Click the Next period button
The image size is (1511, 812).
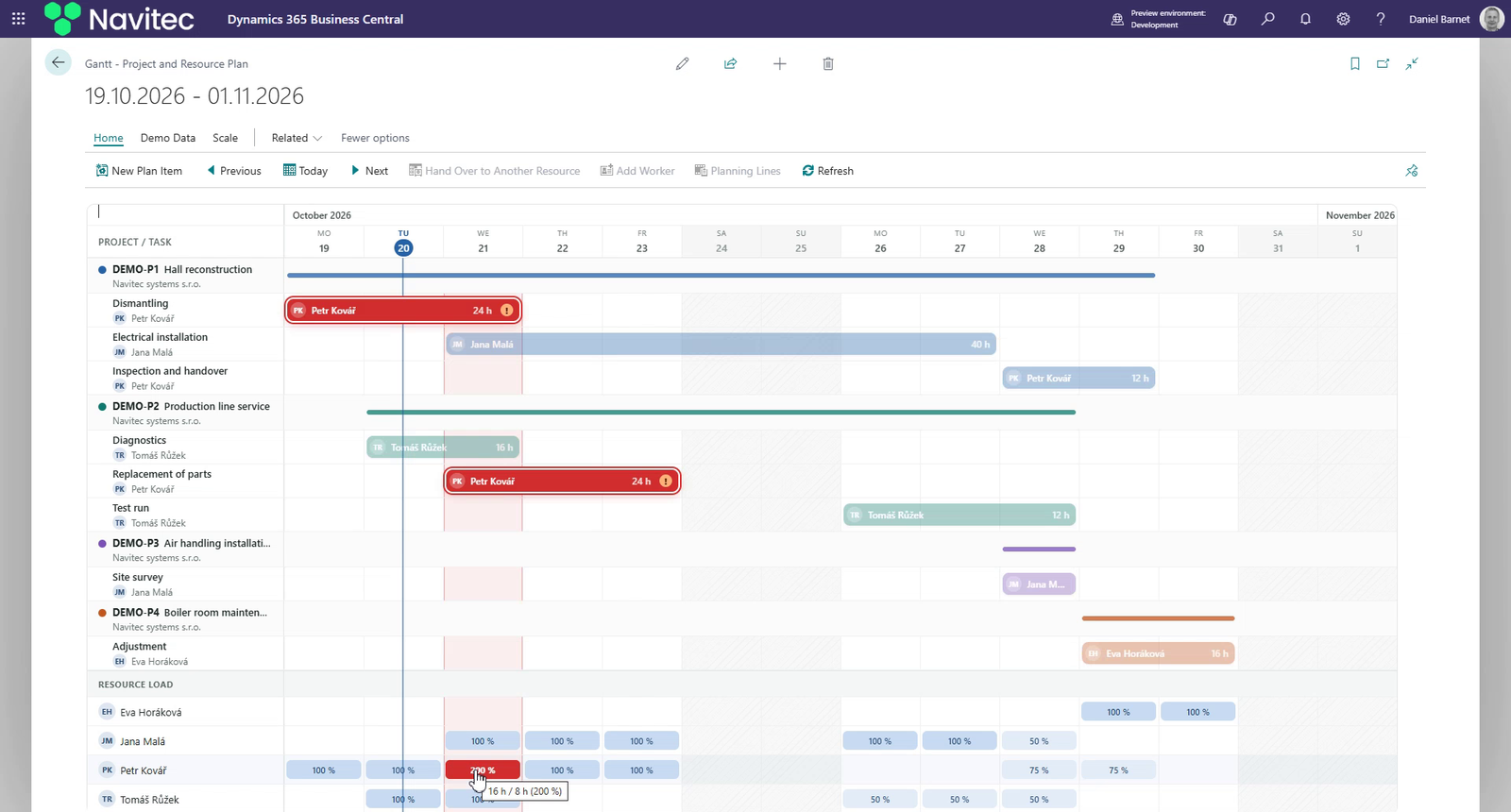tap(369, 171)
